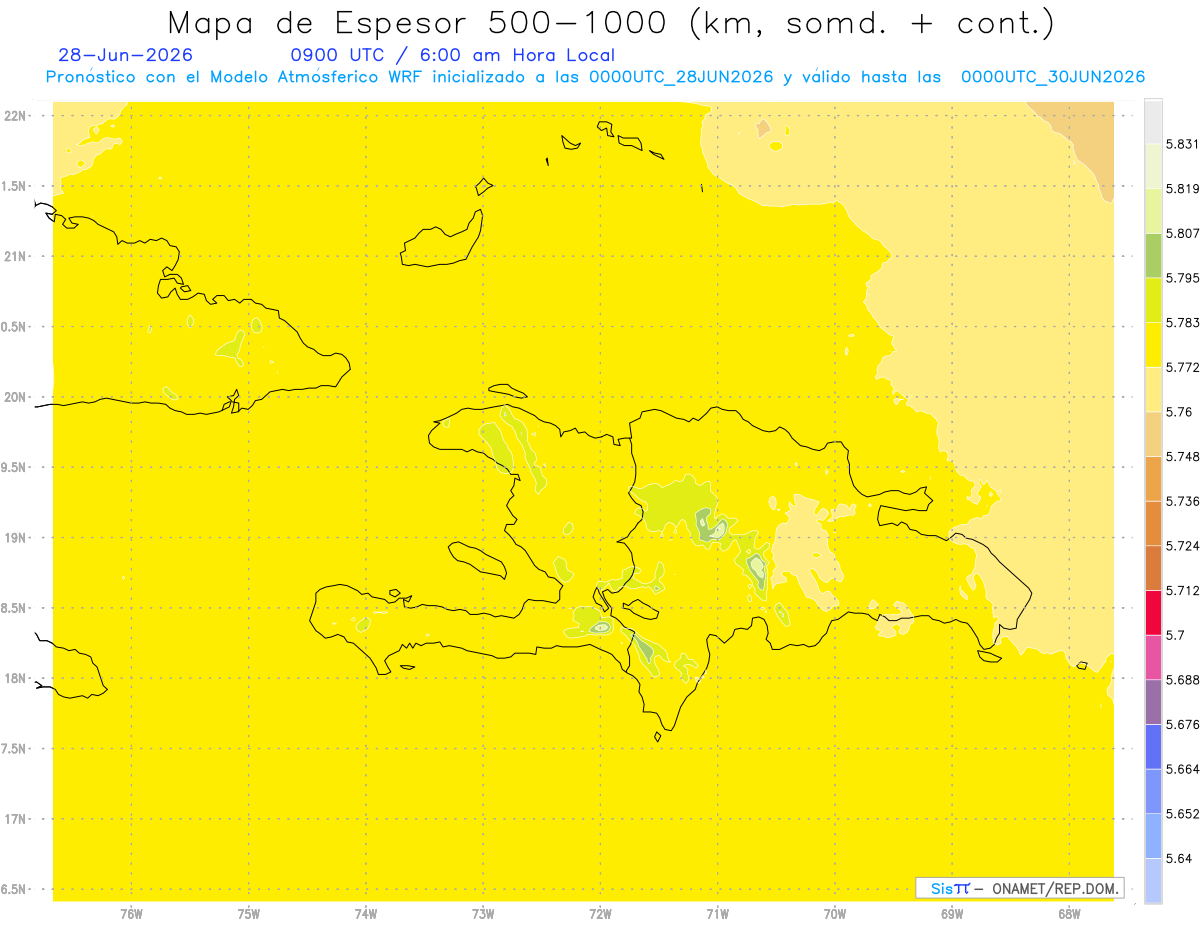The height and width of the screenshot is (927, 1200).
Task: Click the green legend swatch between 5.795 and 5.807
Action: [1153, 255]
